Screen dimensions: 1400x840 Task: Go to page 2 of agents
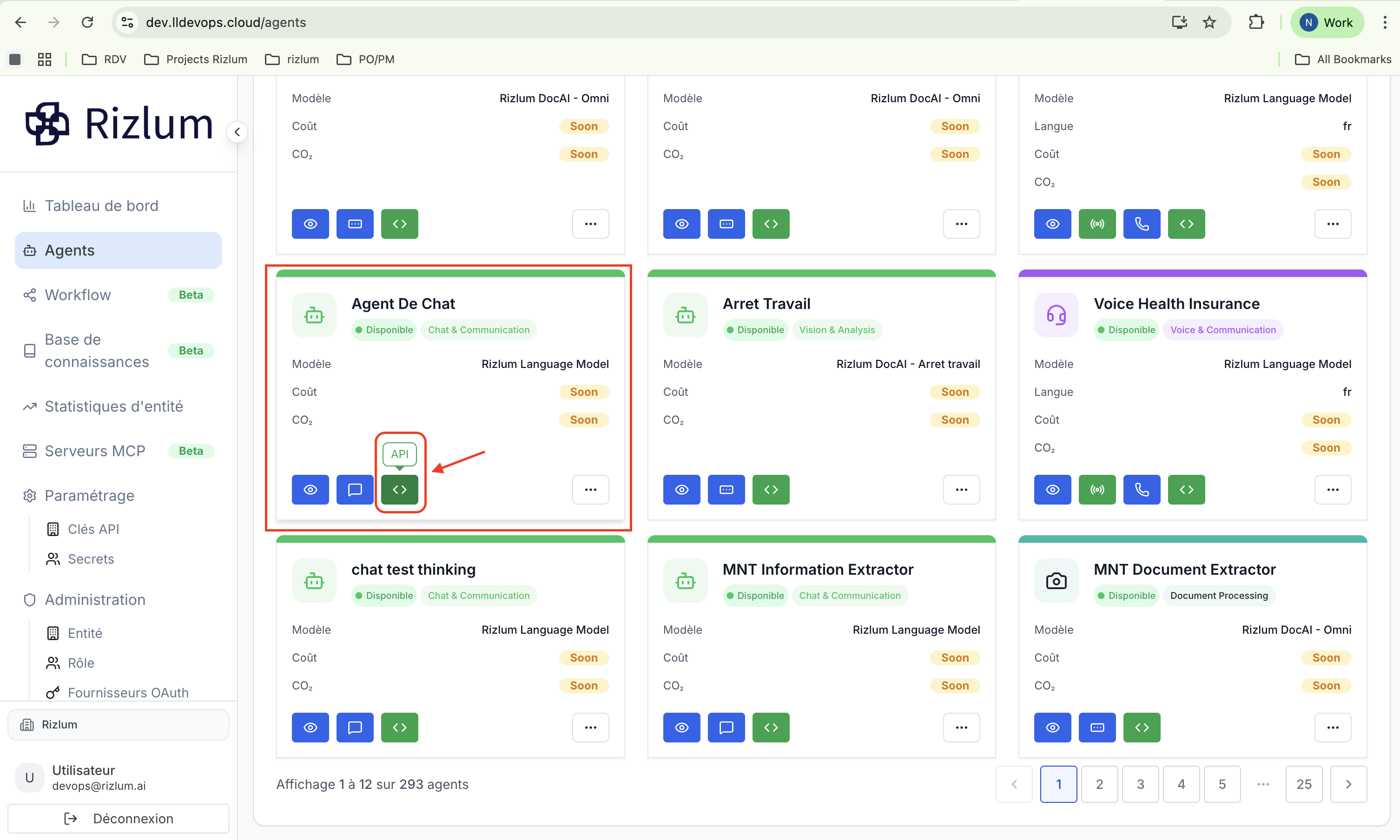coord(1099,784)
